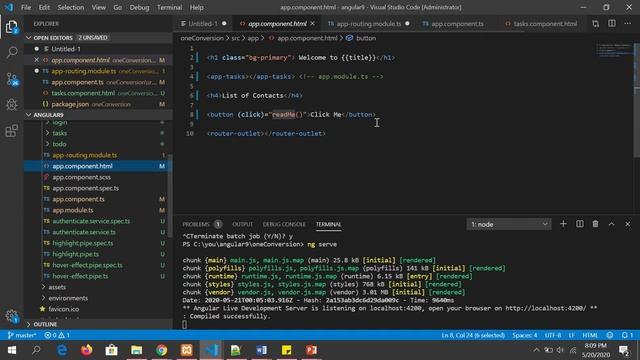
Task: Open the Source Control view
Action: (12, 79)
